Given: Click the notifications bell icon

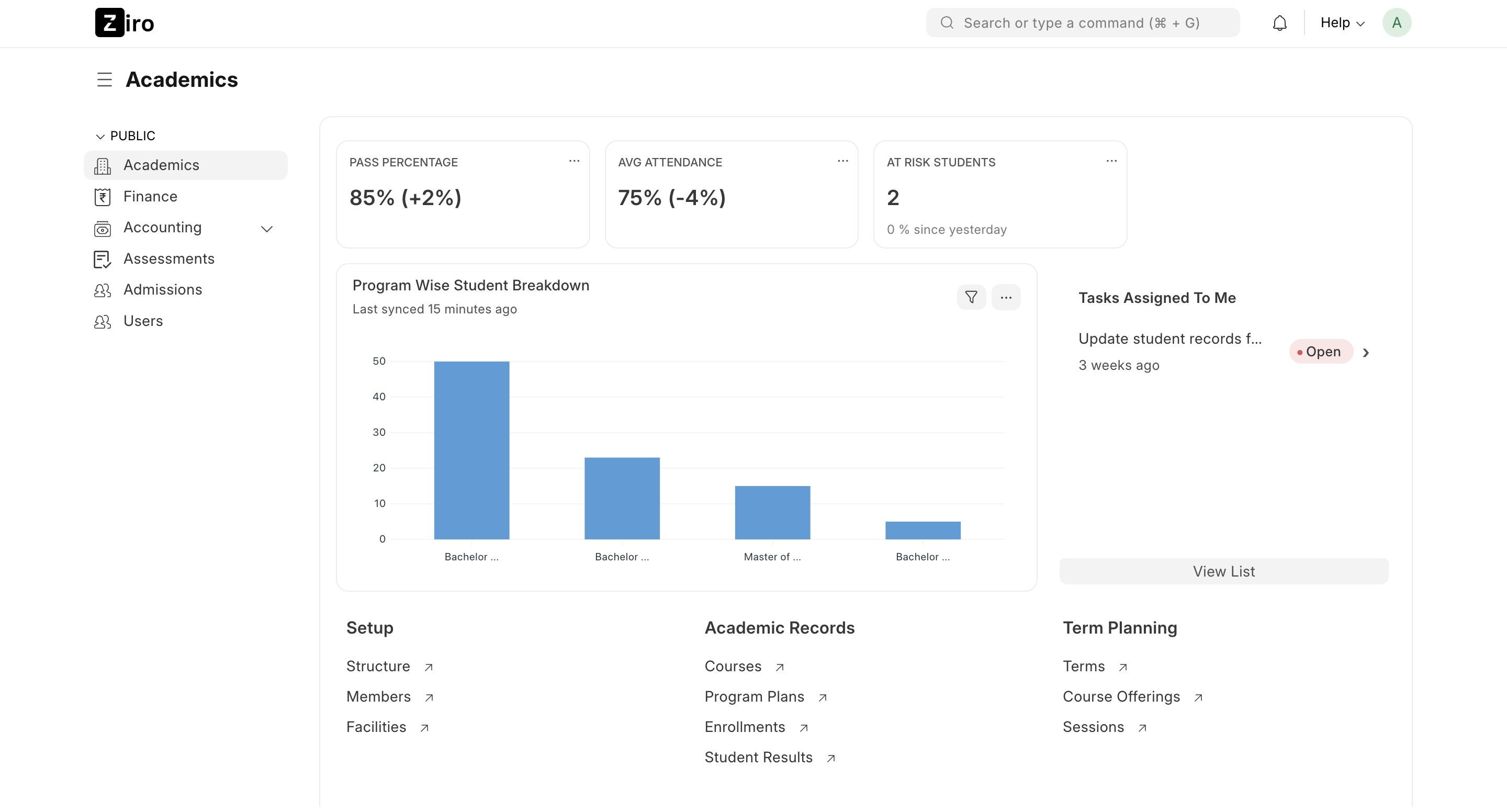Looking at the screenshot, I should (x=1279, y=23).
